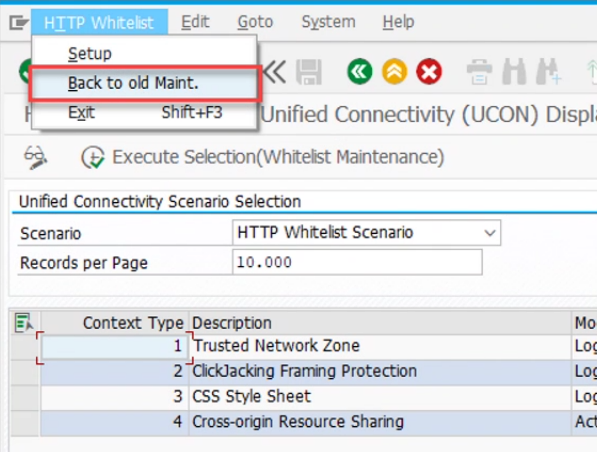Select the ClickJacking Framing Protection row

pyautogui.click(x=305, y=371)
